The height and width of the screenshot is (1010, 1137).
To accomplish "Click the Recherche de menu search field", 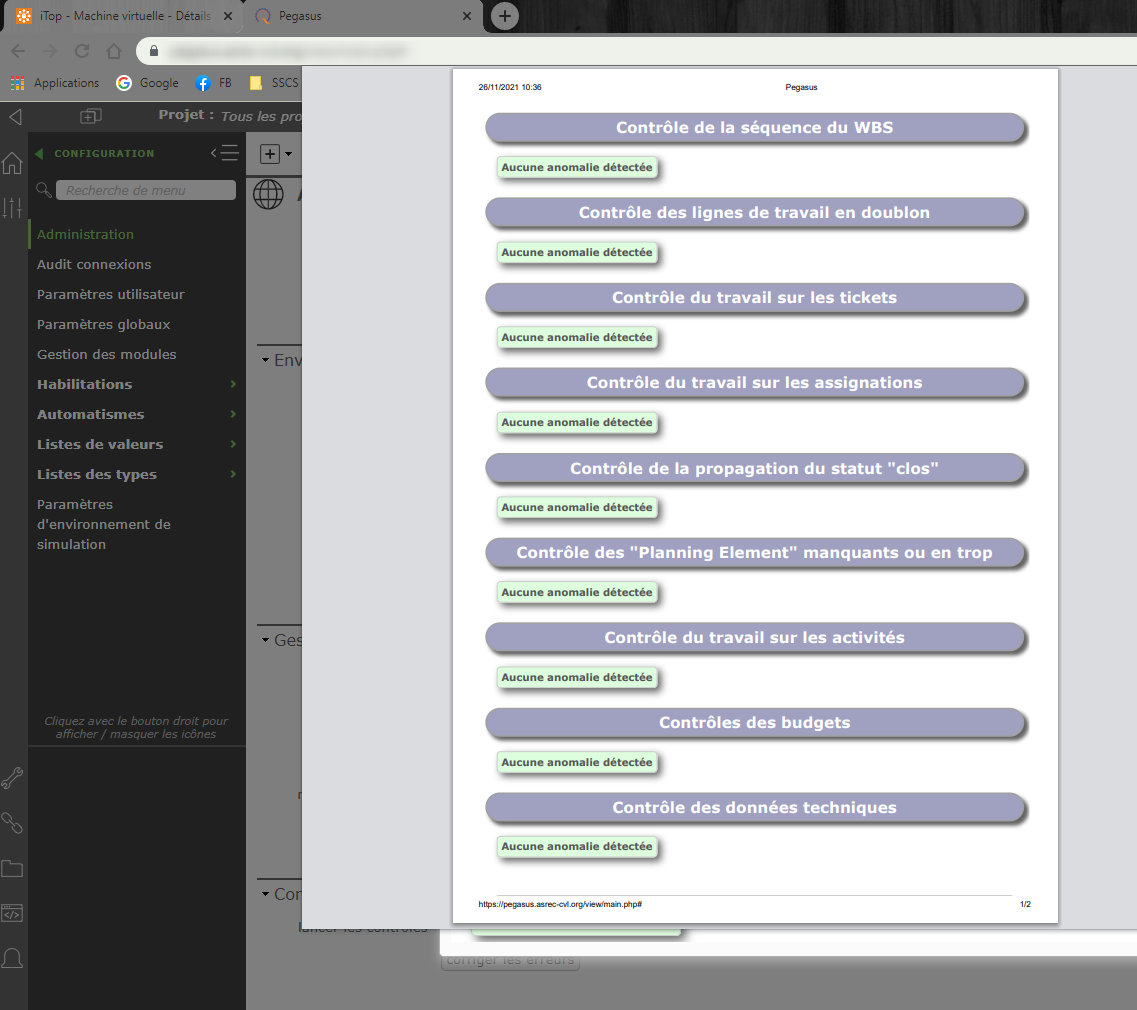I will pyautogui.click(x=146, y=190).
